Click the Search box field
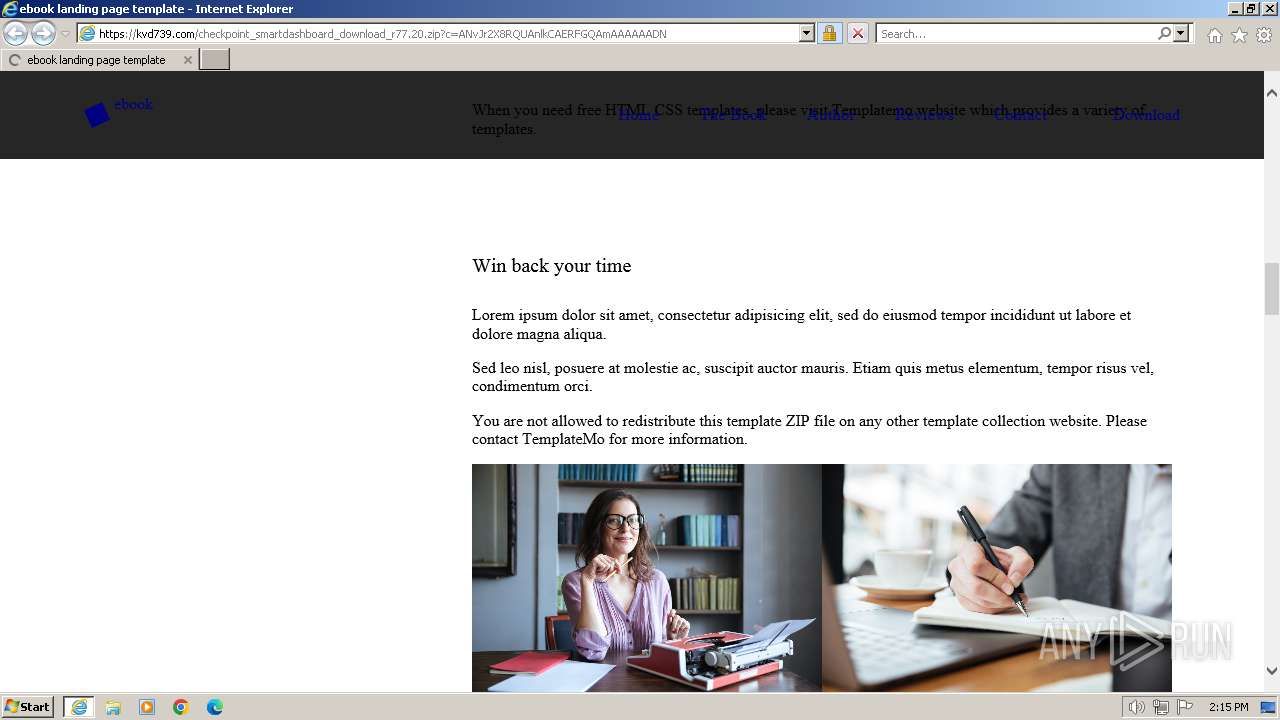Viewport: 1280px width, 720px height. (1015, 34)
